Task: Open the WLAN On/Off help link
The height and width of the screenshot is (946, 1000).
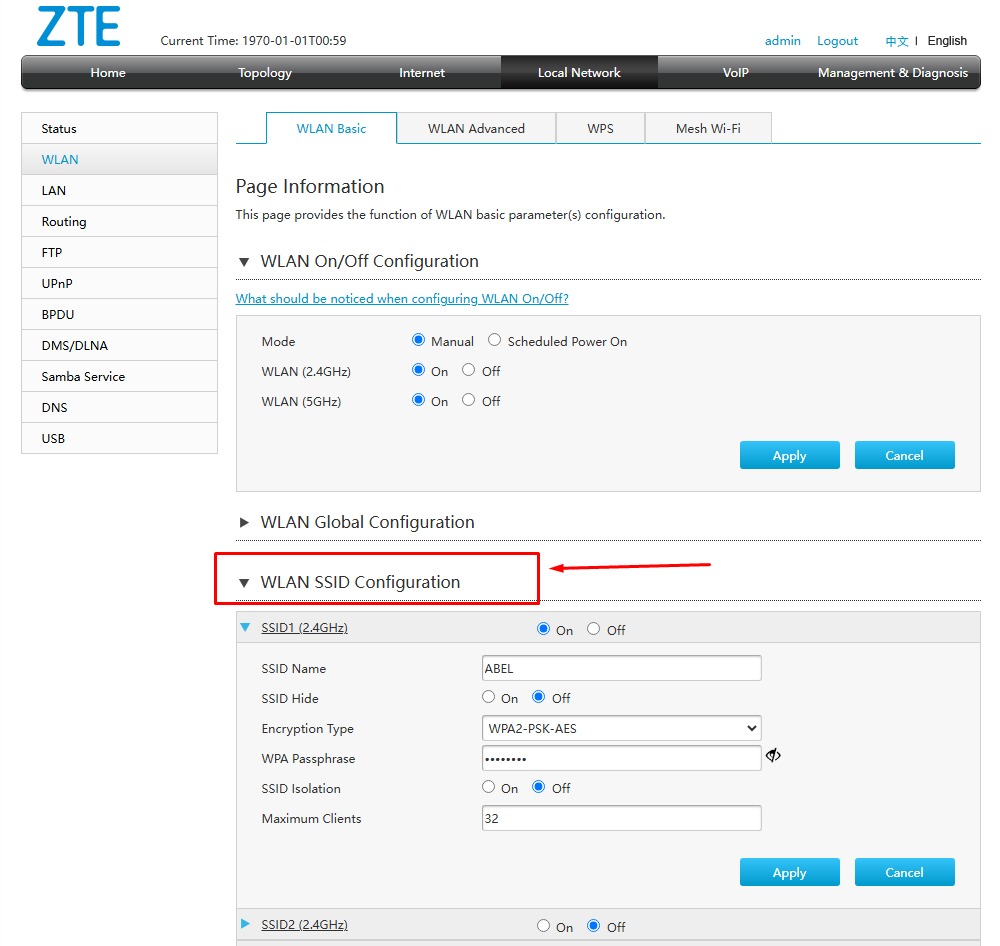Action: 402,299
